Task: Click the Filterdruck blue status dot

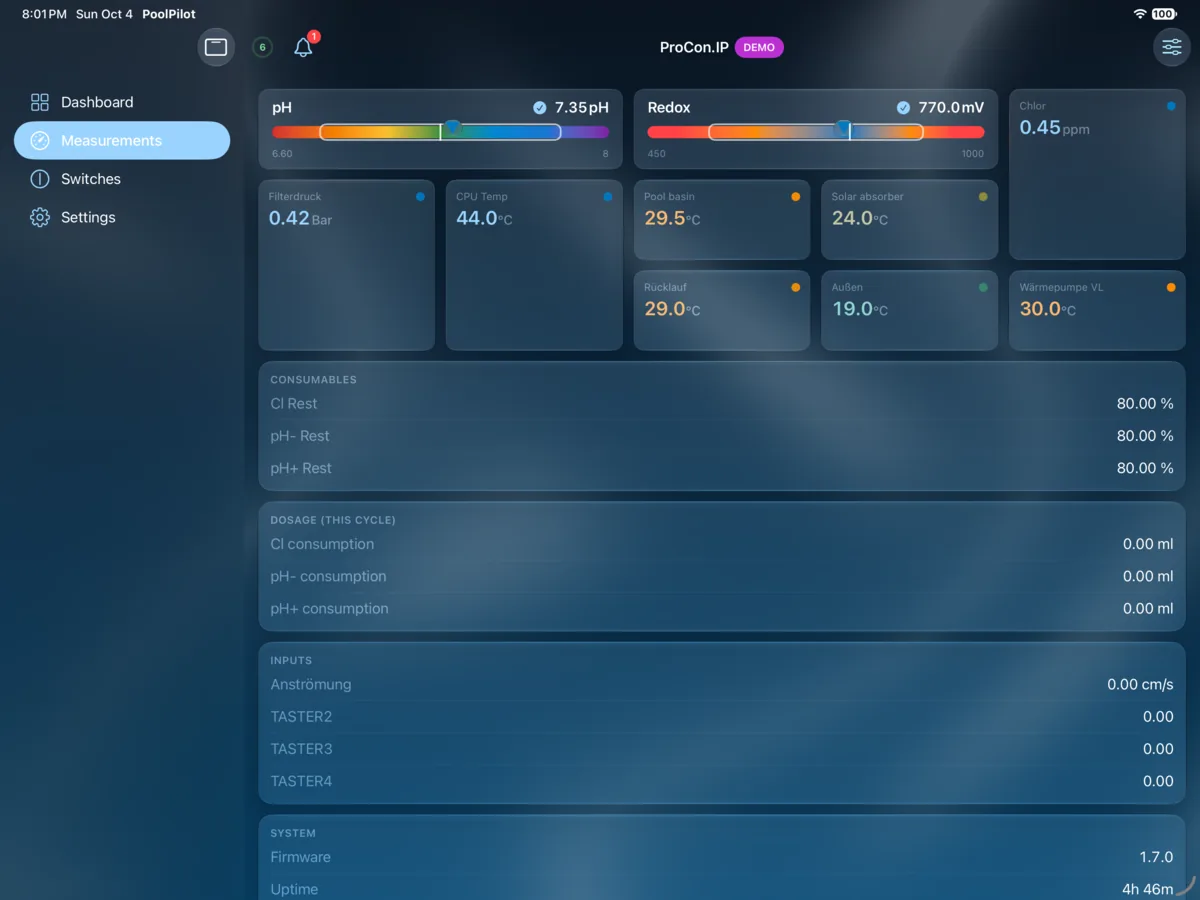Action: click(420, 197)
